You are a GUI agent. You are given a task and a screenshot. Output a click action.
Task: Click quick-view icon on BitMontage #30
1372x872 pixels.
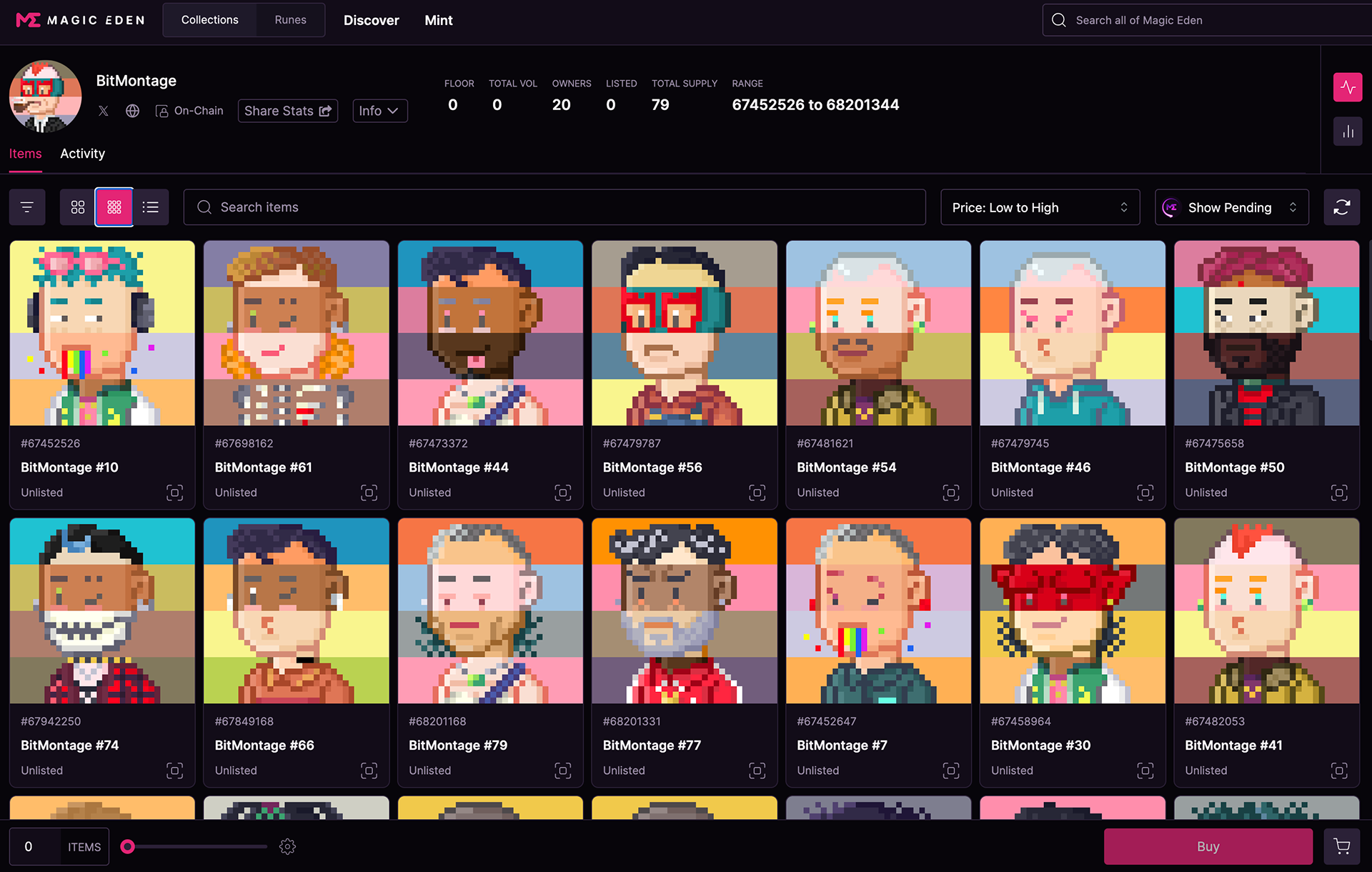point(1145,770)
